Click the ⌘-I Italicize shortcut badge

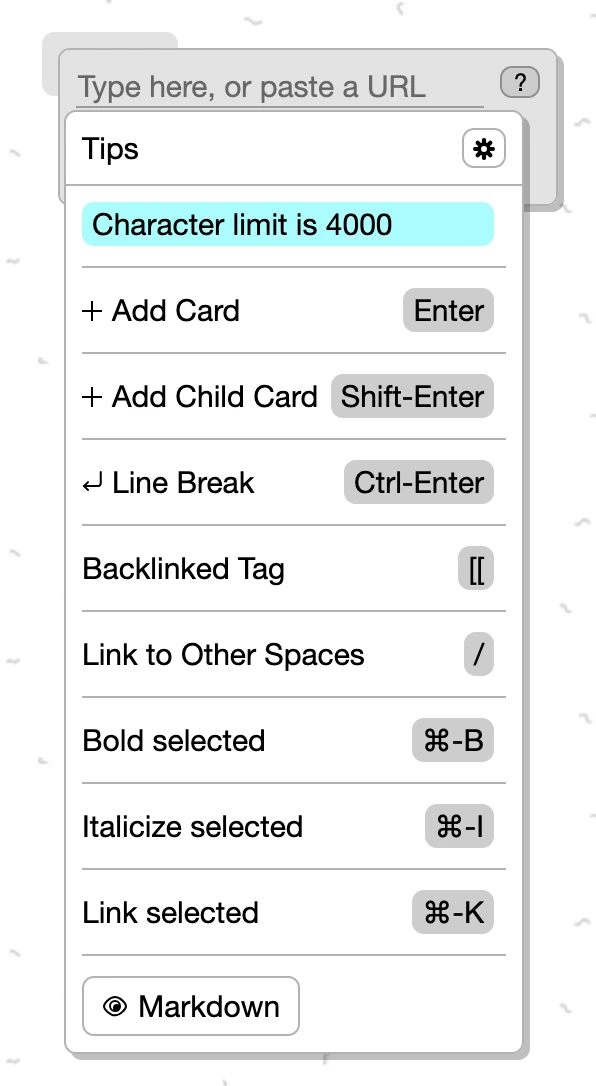click(x=459, y=826)
